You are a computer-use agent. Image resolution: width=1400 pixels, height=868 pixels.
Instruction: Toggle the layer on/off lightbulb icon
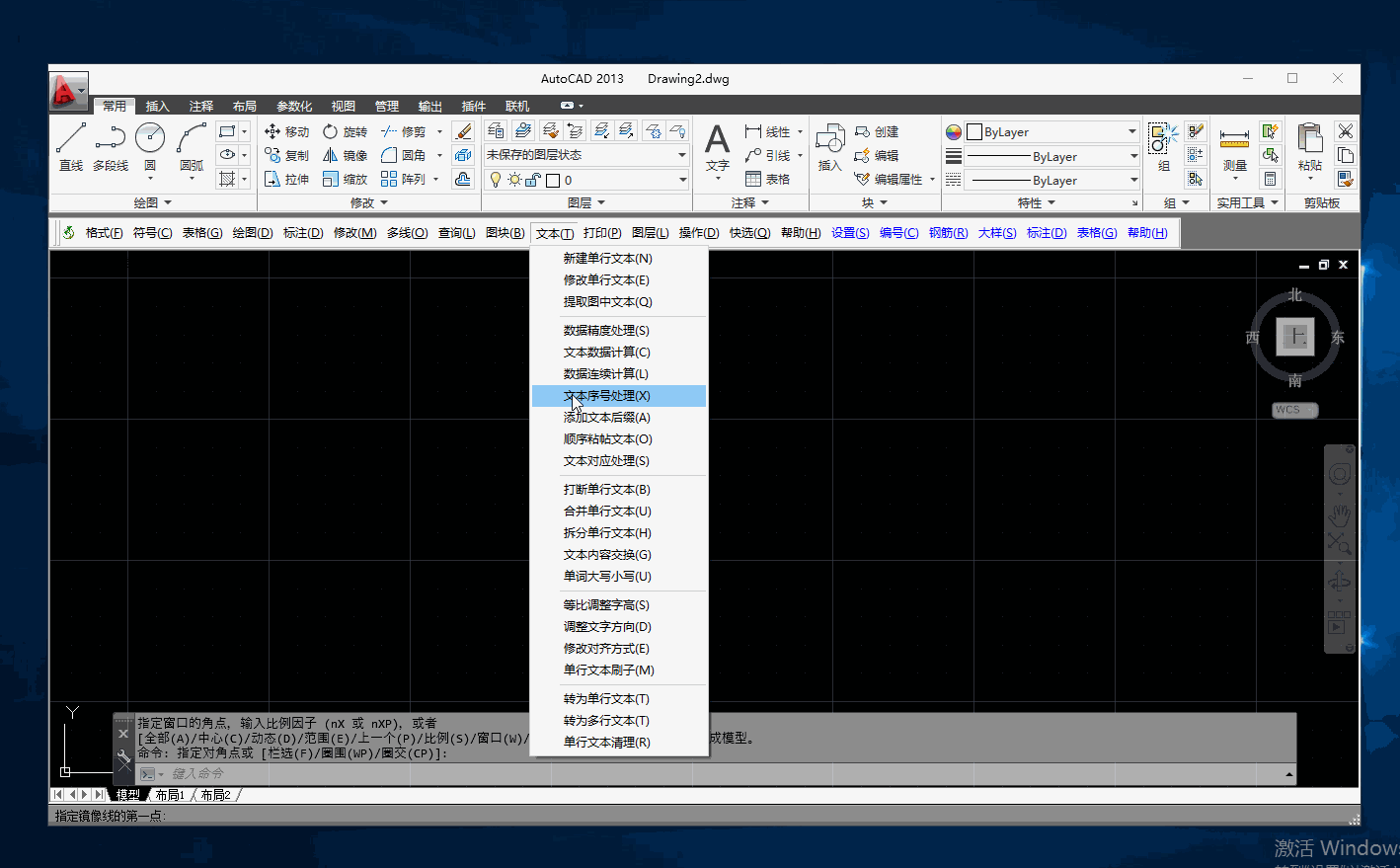[x=496, y=180]
